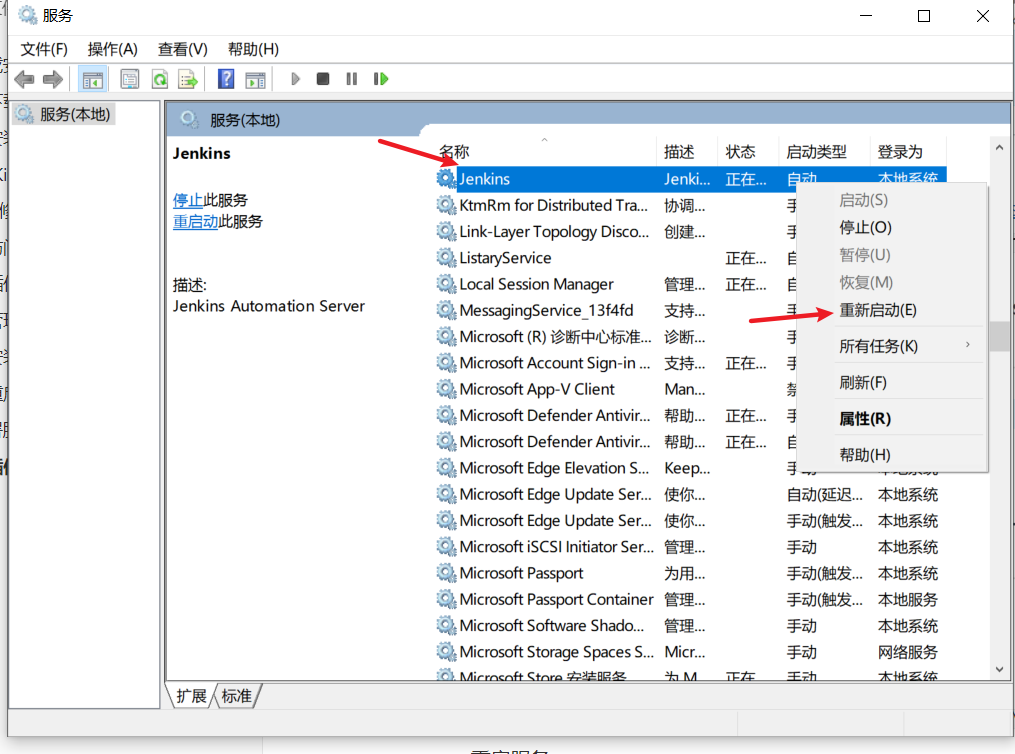Sort by the 启动类型 column header
1015x754 pixels.
pyautogui.click(x=824, y=151)
